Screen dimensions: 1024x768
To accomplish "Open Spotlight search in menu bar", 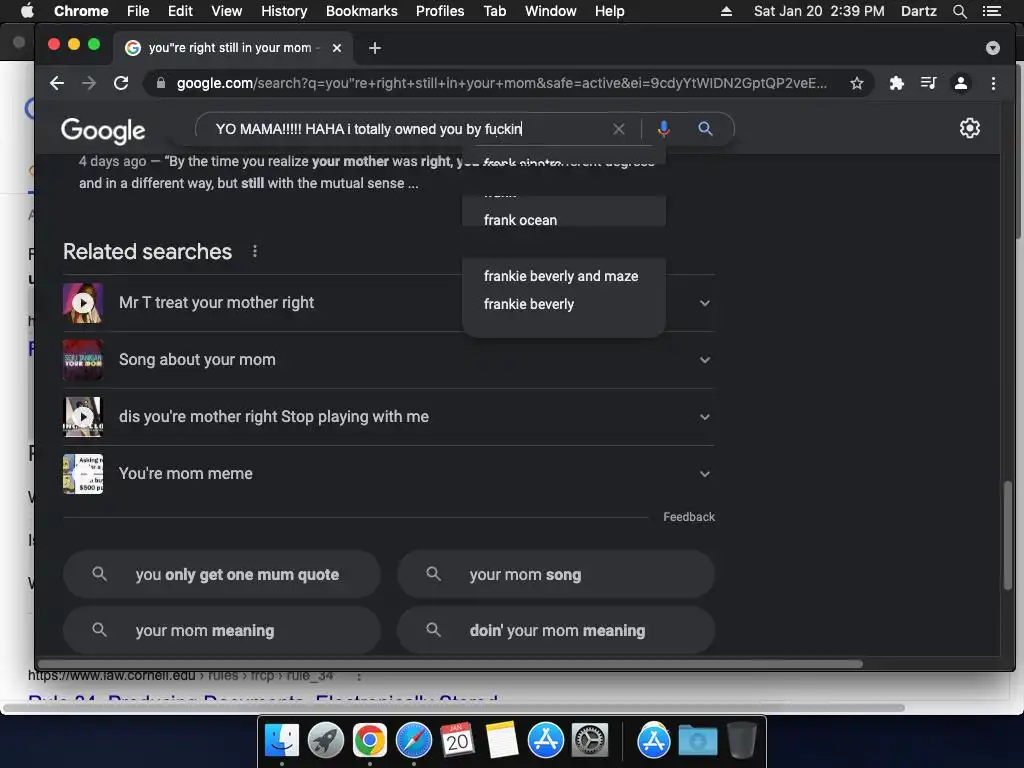I will pos(959,11).
